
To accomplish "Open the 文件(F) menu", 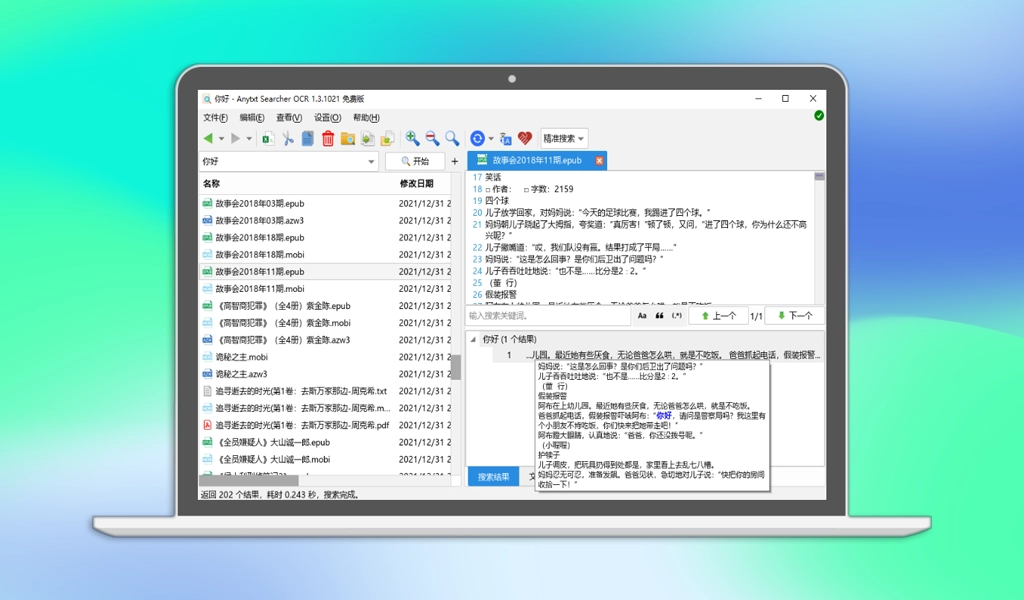I will point(216,118).
